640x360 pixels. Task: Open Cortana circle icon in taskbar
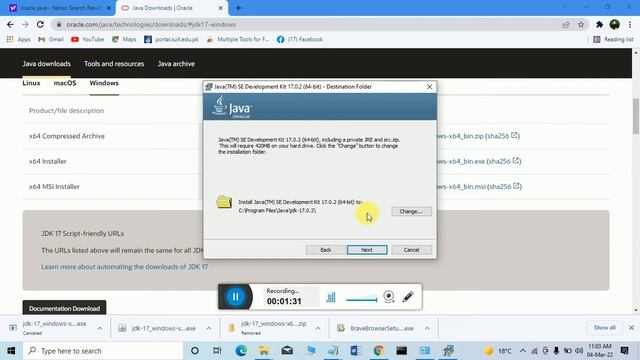[x=195, y=351]
